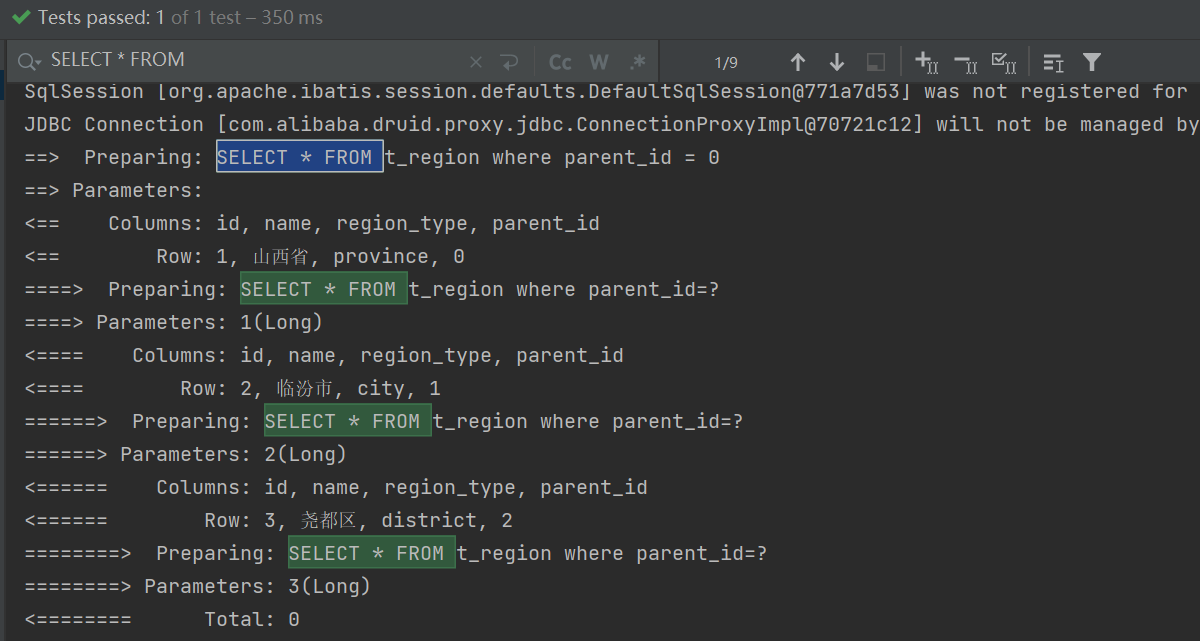The image size is (1200, 641).
Task: Click the funnel filter icon on the toolbar
Action: coord(1091,61)
